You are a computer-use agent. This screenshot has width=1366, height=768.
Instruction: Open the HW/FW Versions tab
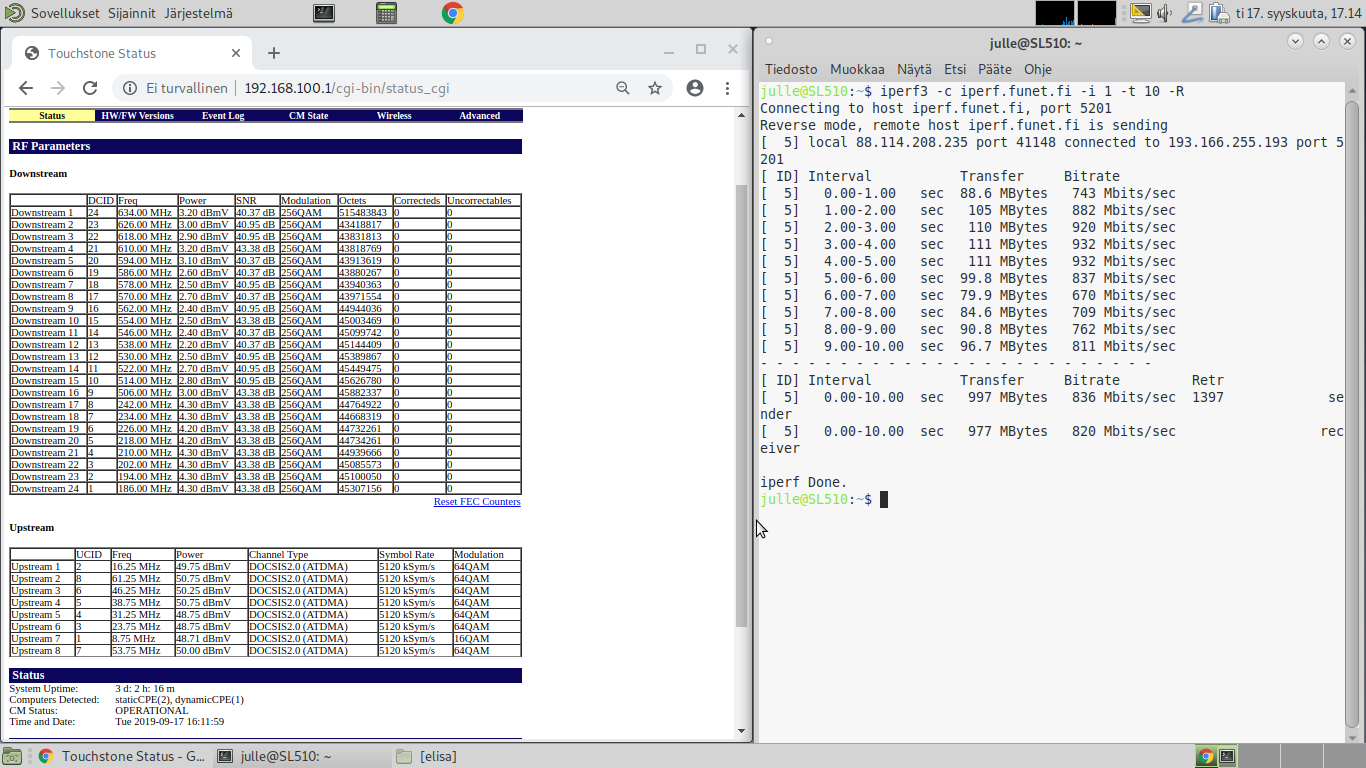(x=137, y=116)
